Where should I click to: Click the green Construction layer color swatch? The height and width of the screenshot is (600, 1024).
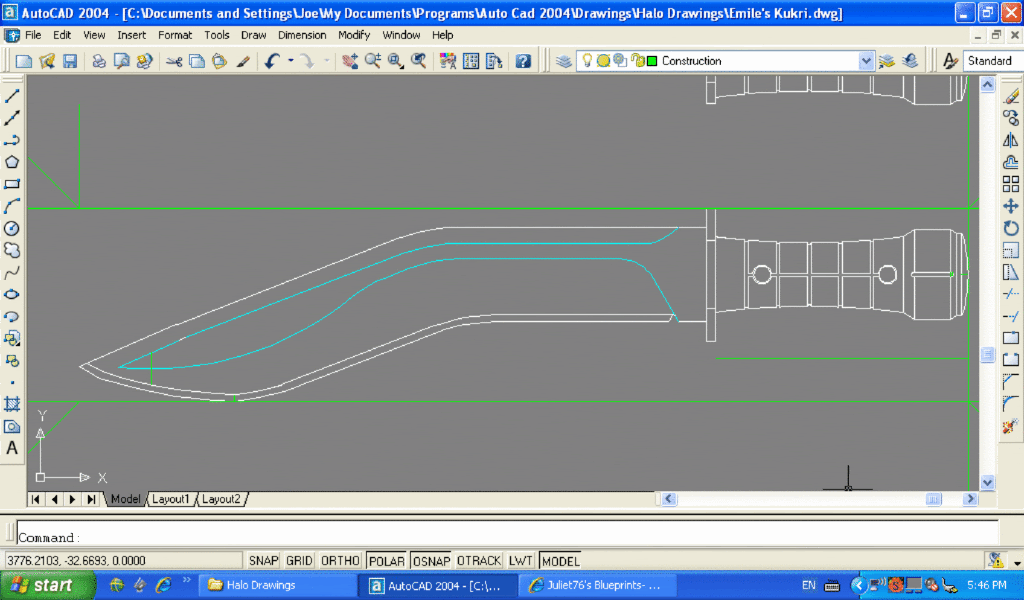(x=652, y=61)
